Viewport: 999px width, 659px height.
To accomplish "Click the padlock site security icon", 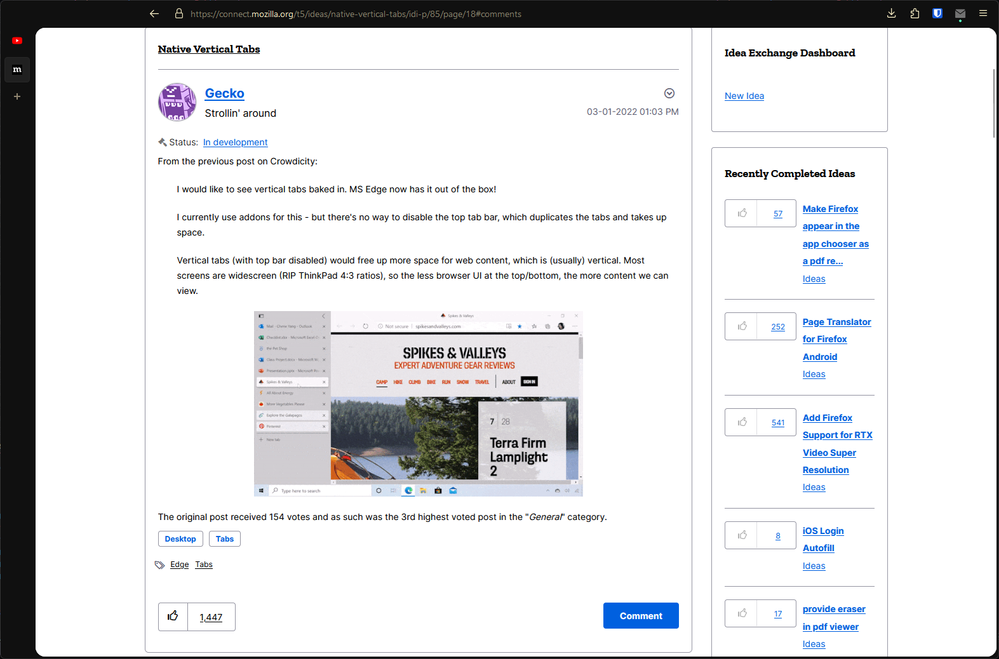I will 179,13.
